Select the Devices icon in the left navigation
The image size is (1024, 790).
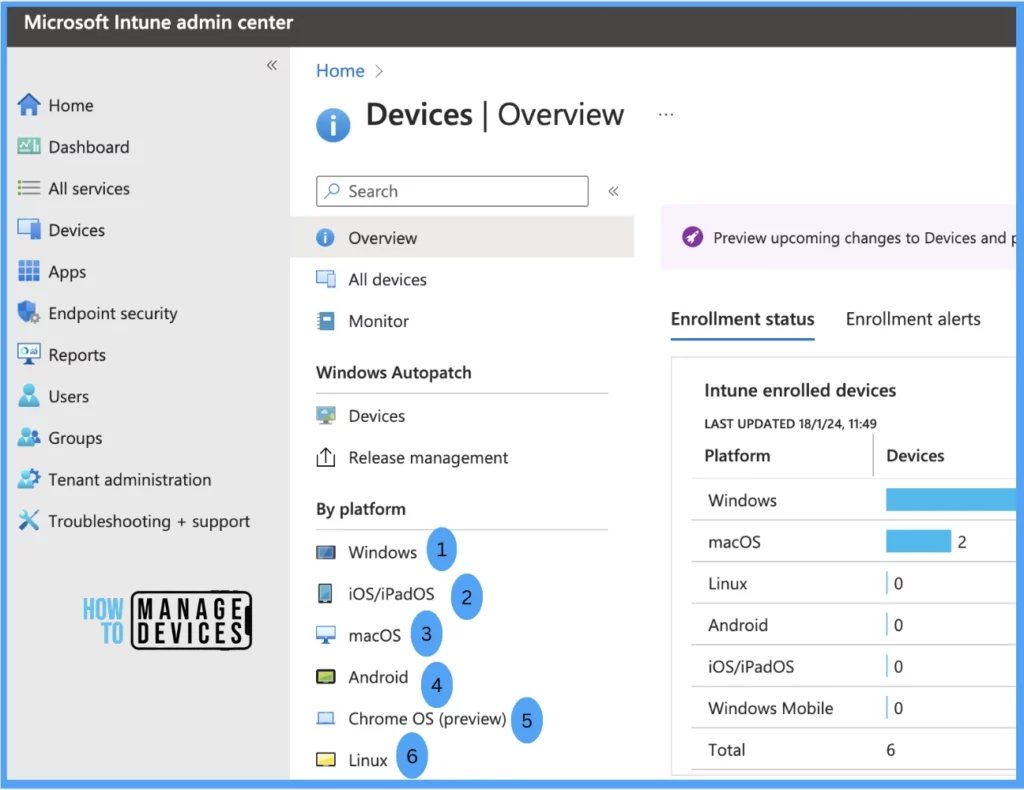coord(29,229)
